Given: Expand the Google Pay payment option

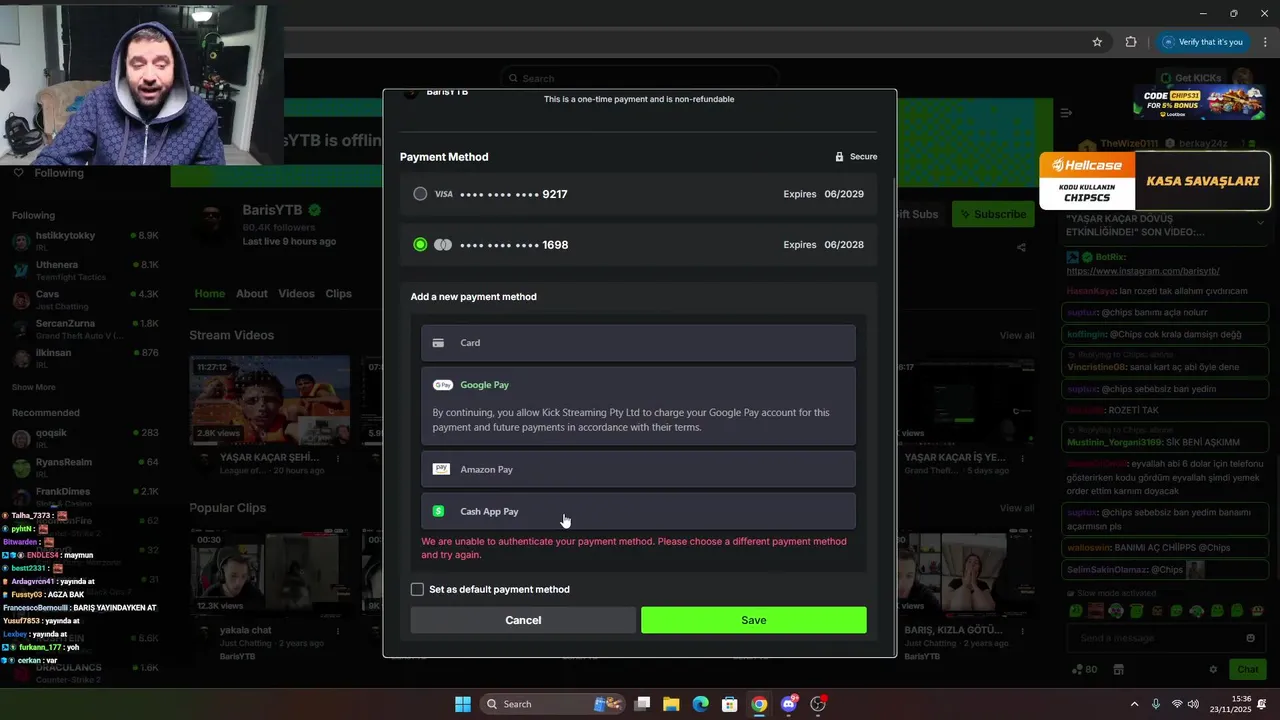Looking at the screenshot, I should click(638, 385).
